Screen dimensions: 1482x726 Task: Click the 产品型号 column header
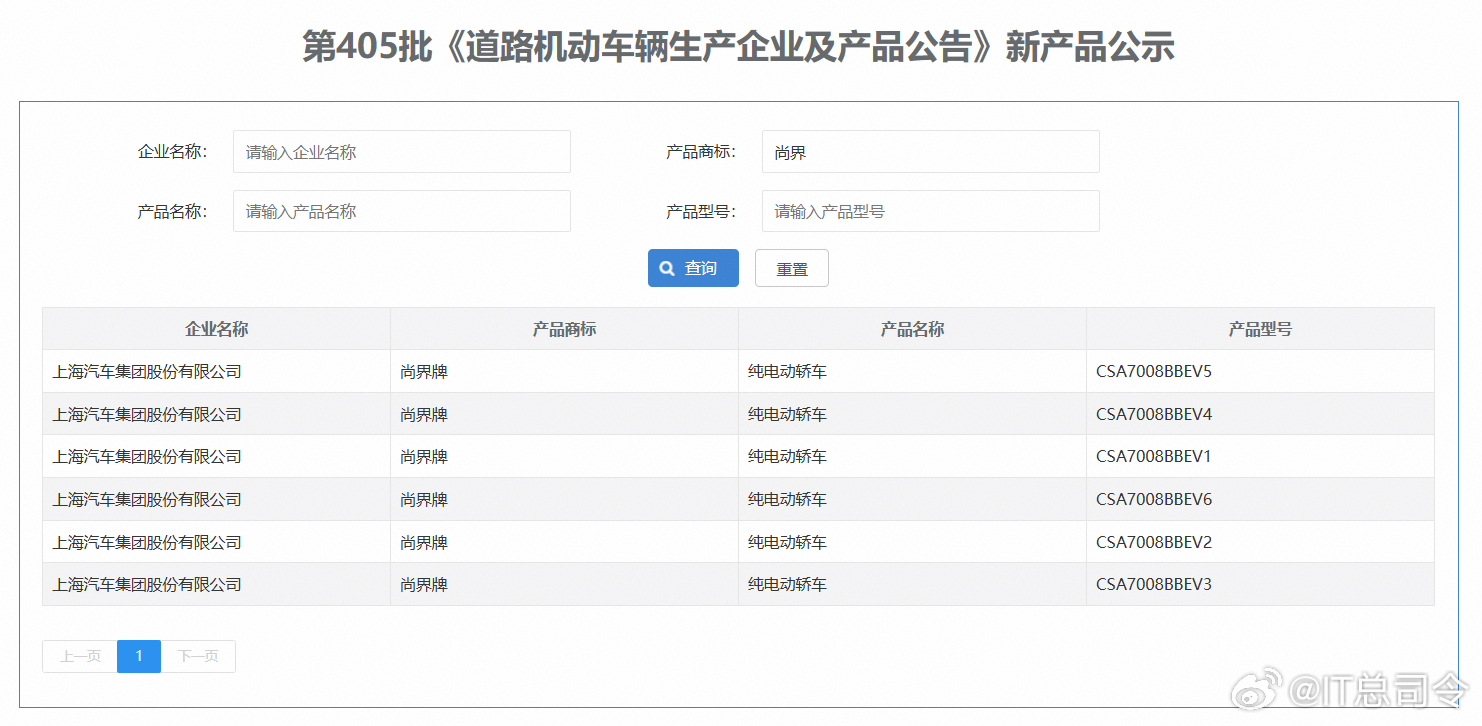(1259, 328)
